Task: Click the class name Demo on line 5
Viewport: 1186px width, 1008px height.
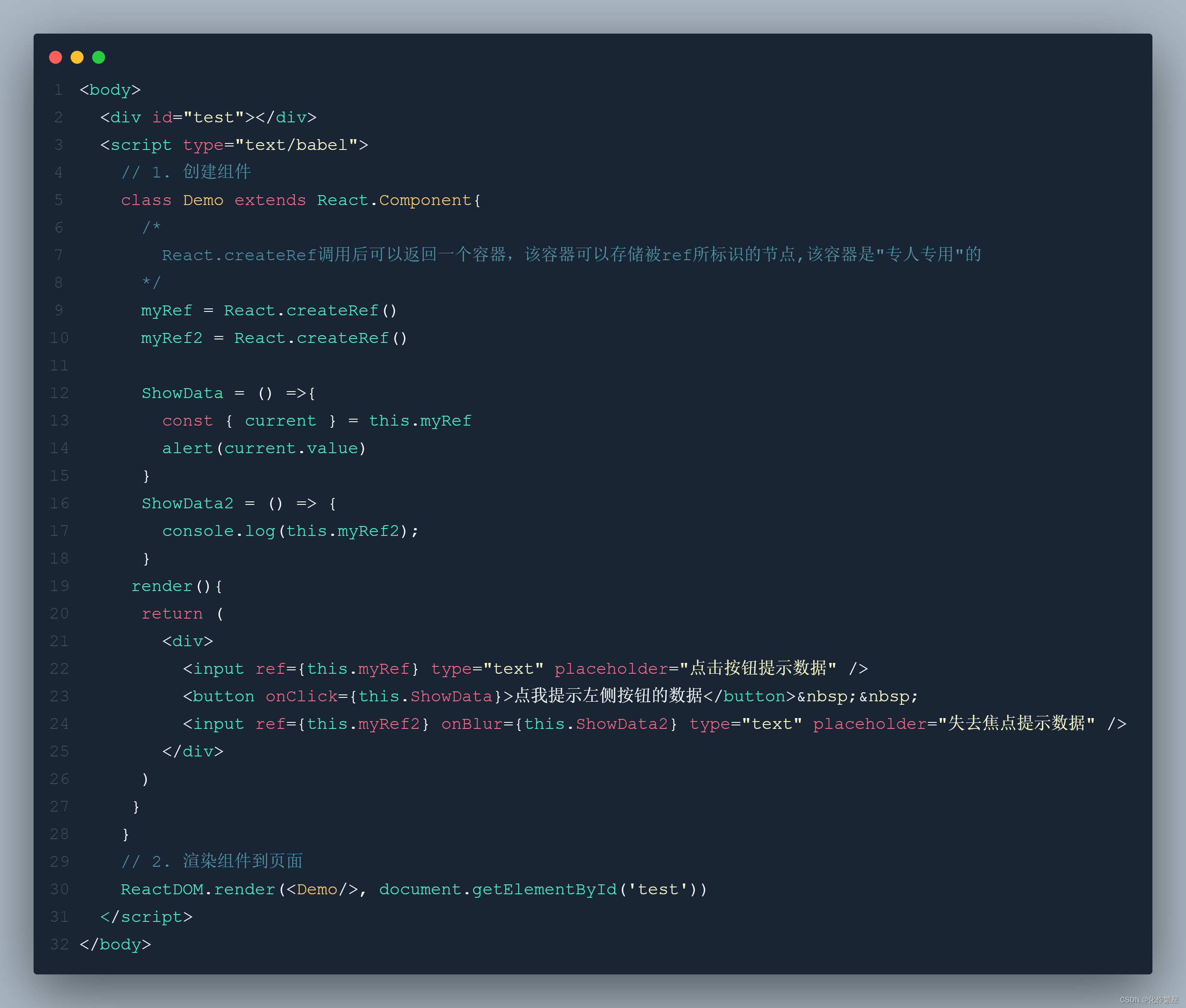Action: (x=203, y=200)
